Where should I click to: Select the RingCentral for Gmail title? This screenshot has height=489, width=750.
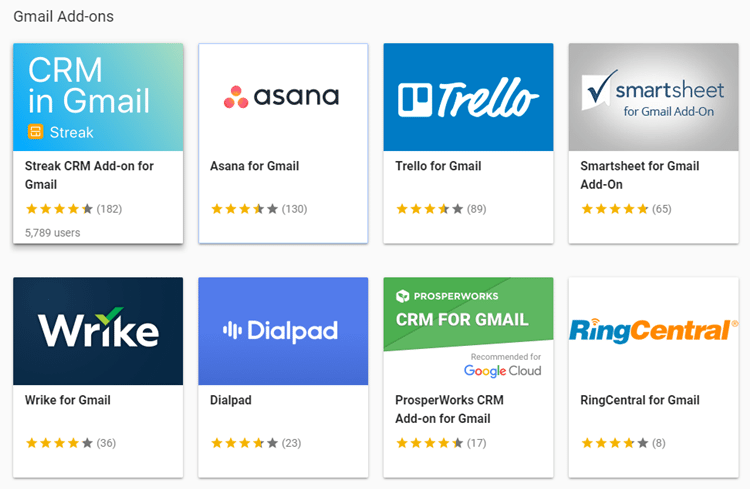tap(640, 400)
